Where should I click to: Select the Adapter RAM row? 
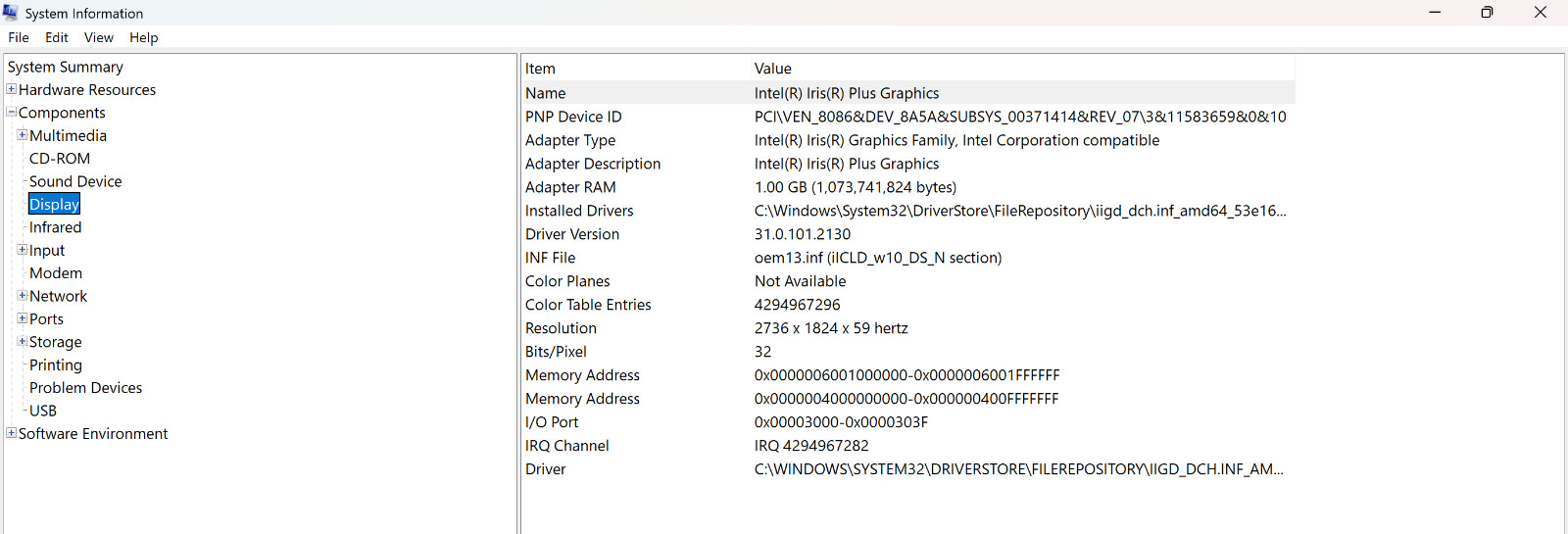908,187
